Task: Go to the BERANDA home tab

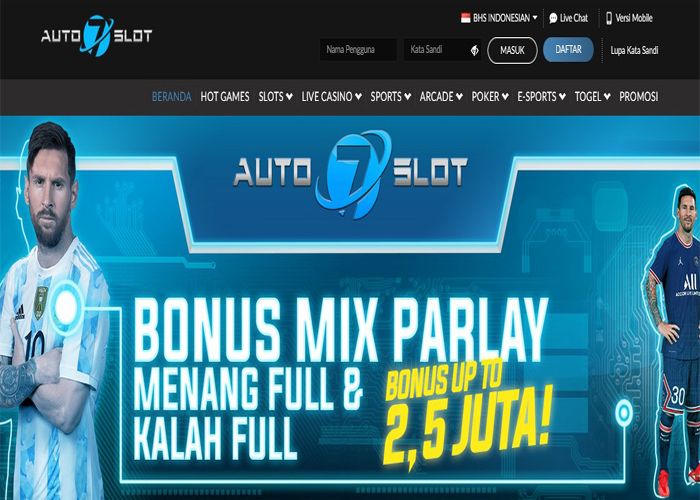Action: pyautogui.click(x=171, y=96)
